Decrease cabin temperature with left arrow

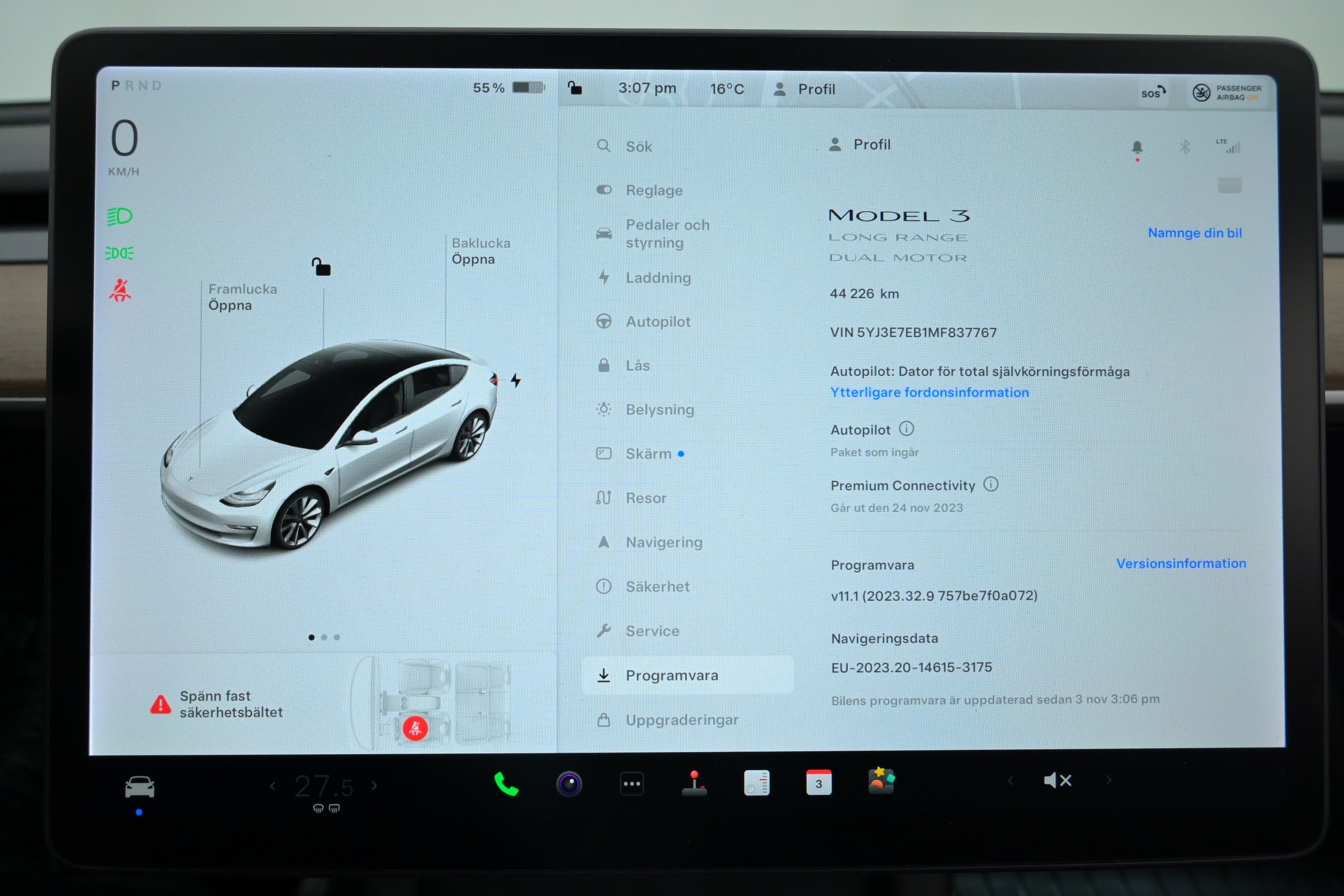(273, 786)
